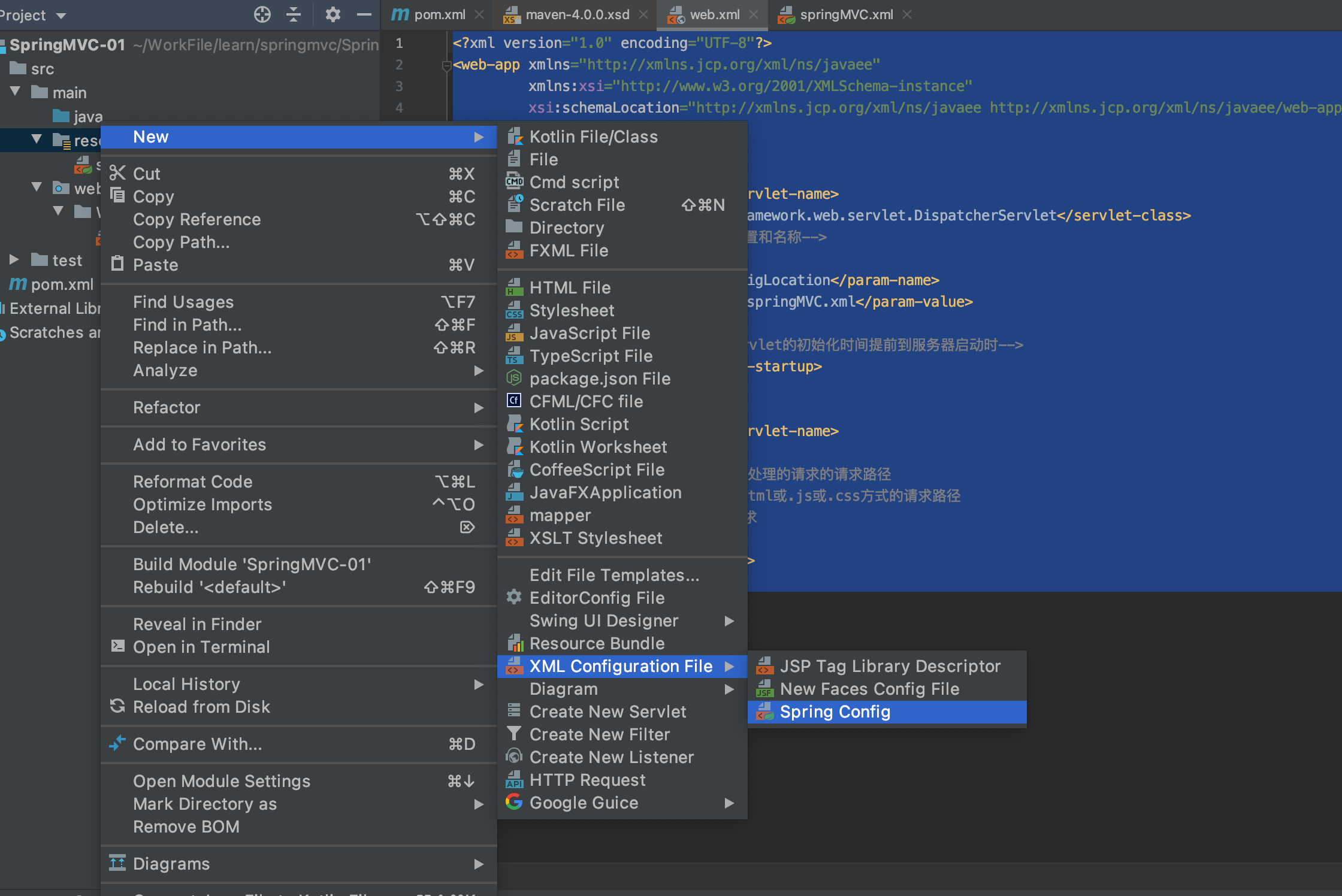Expand the test folder in project tree
This screenshot has width=1342, height=896.
point(14,260)
